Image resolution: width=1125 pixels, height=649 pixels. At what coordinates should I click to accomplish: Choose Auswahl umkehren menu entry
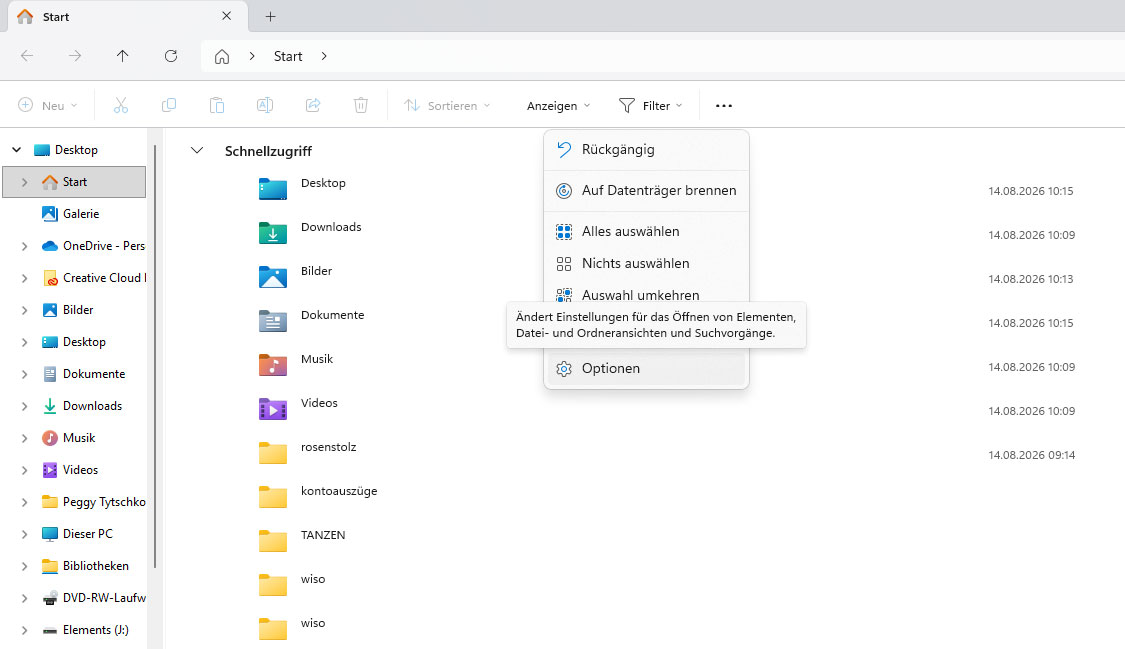(x=646, y=293)
